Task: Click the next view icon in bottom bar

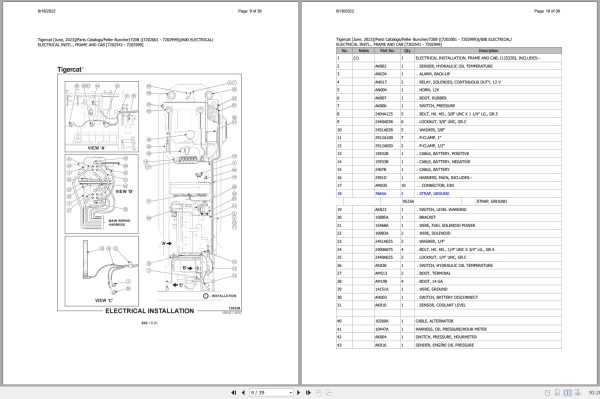Action: click(x=329, y=392)
